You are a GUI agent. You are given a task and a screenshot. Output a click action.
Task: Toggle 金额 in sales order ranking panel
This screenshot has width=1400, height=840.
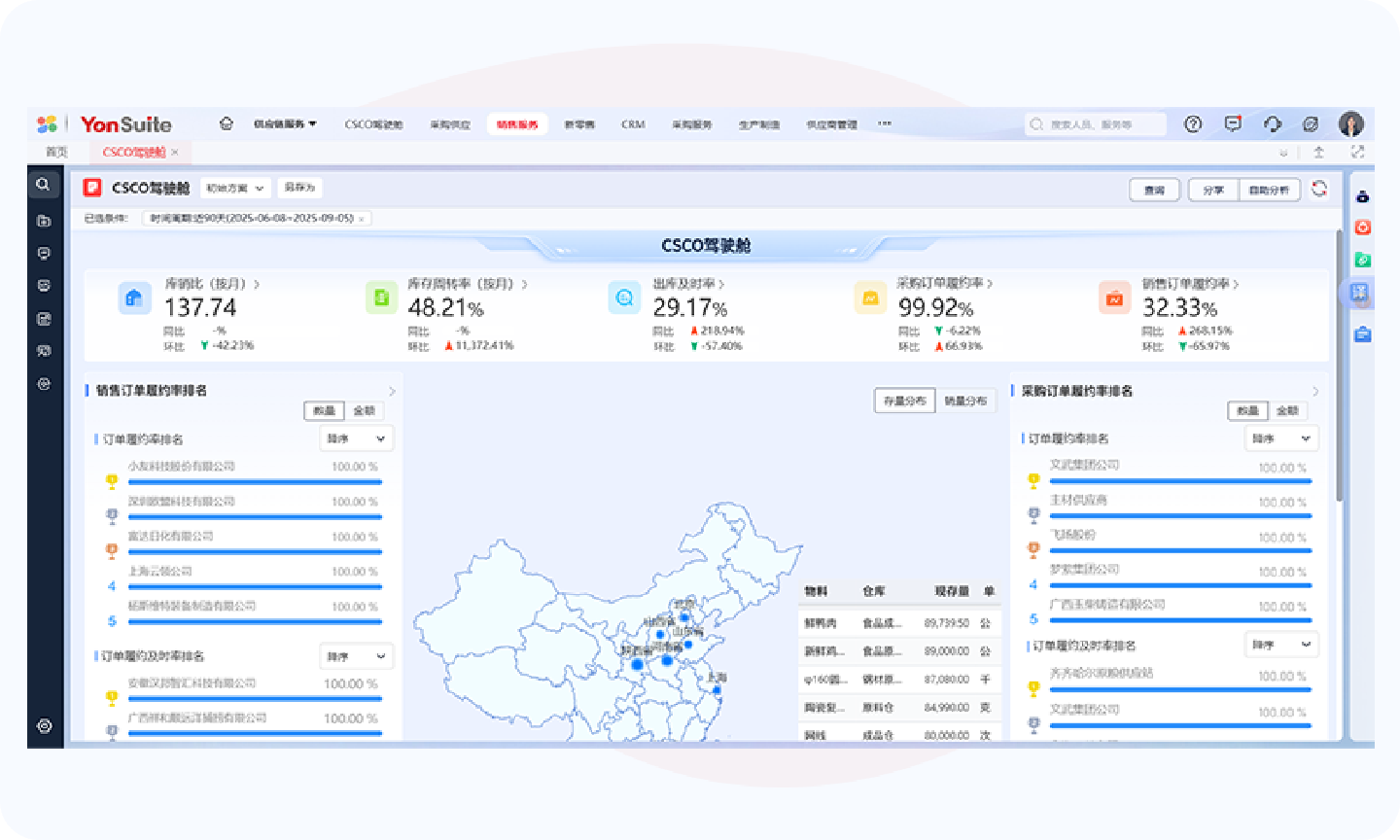(365, 410)
